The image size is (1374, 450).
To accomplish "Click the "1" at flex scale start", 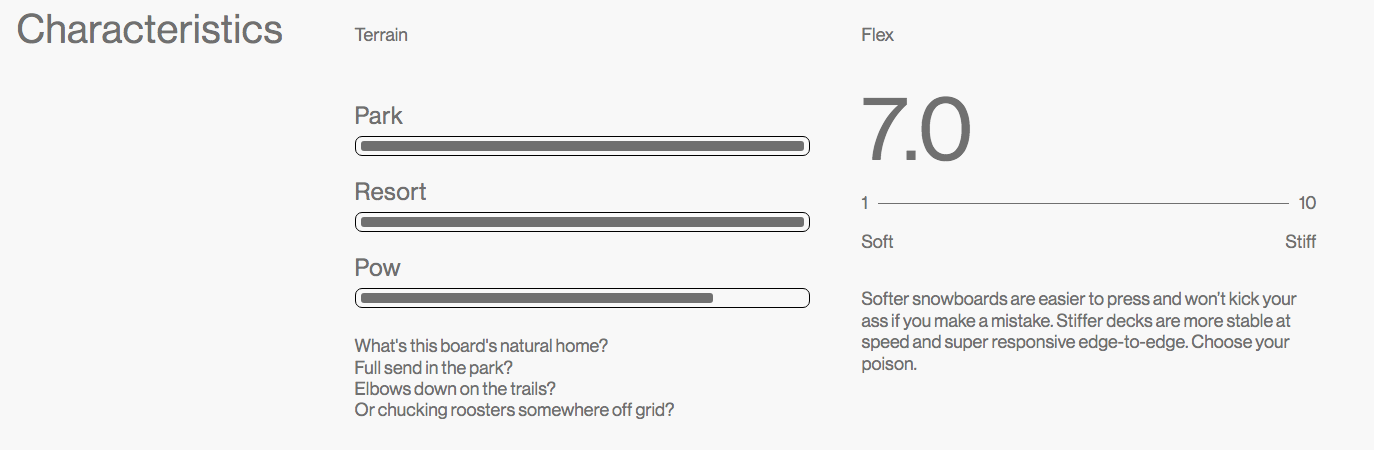I will point(865,204).
